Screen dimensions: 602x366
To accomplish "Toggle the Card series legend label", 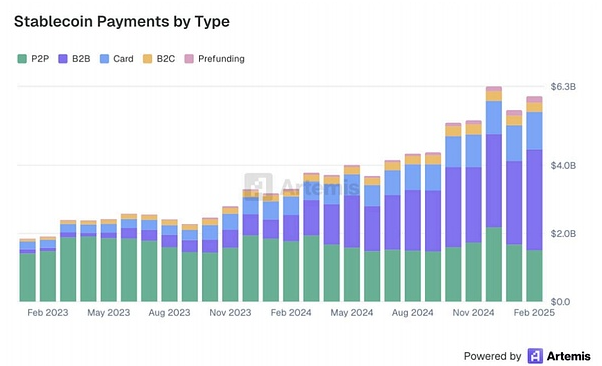I will click(123, 59).
